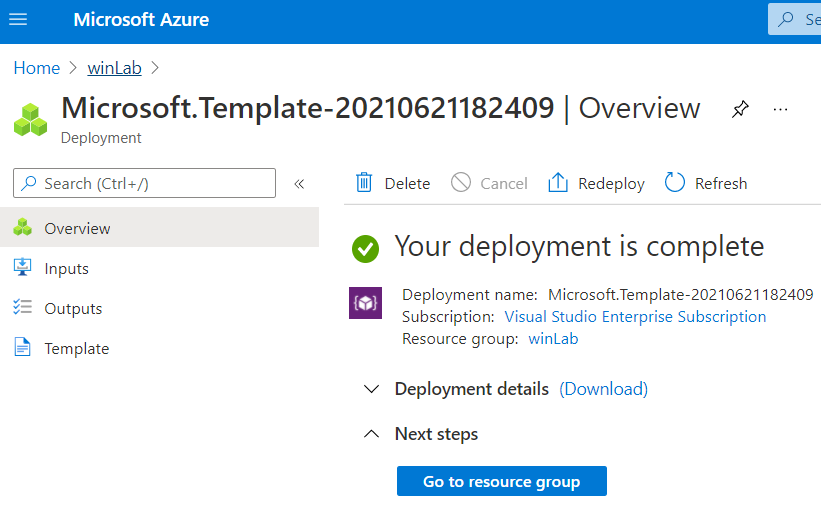Image resolution: width=821 pixels, height=509 pixels.
Task: Click the 'Your deployment is complete' heading
Action: (x=579, y=246)
